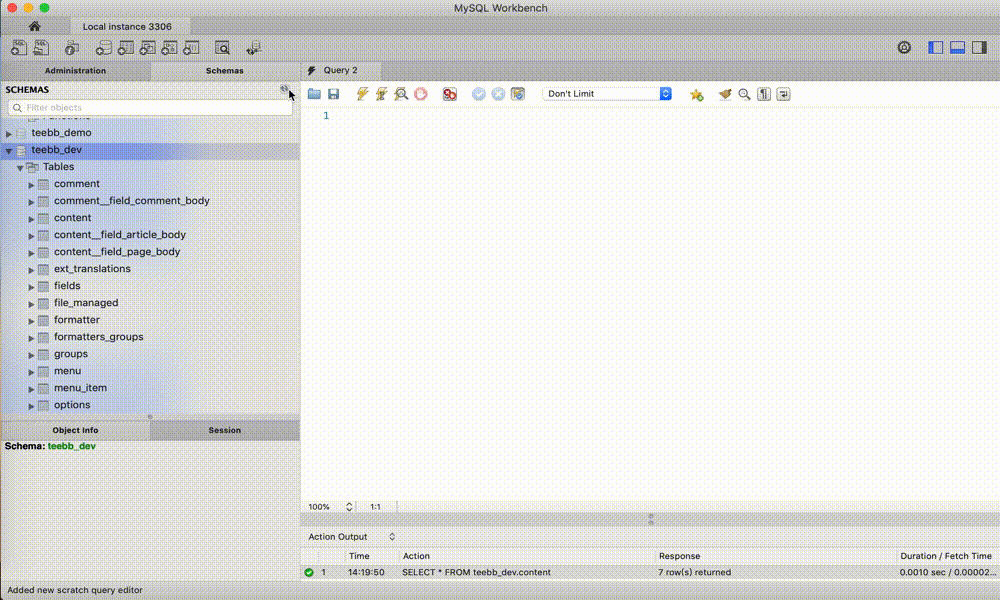1000x600 pixels.
Task: Expand the teebb_demo schema
Action: pyautogui.click(x=9, y=133)
